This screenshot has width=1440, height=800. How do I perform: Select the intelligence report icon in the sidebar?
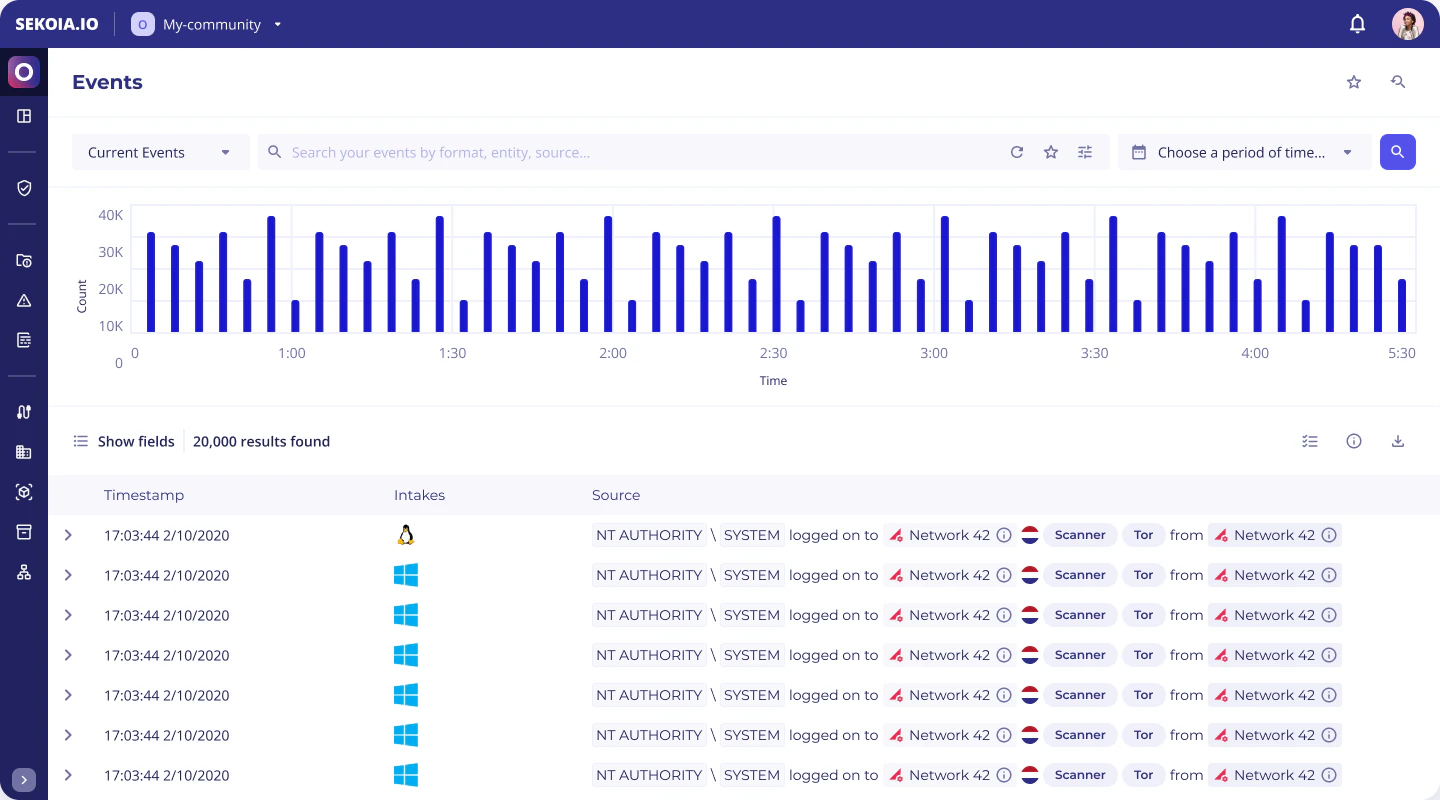click(x=23, y=340)
